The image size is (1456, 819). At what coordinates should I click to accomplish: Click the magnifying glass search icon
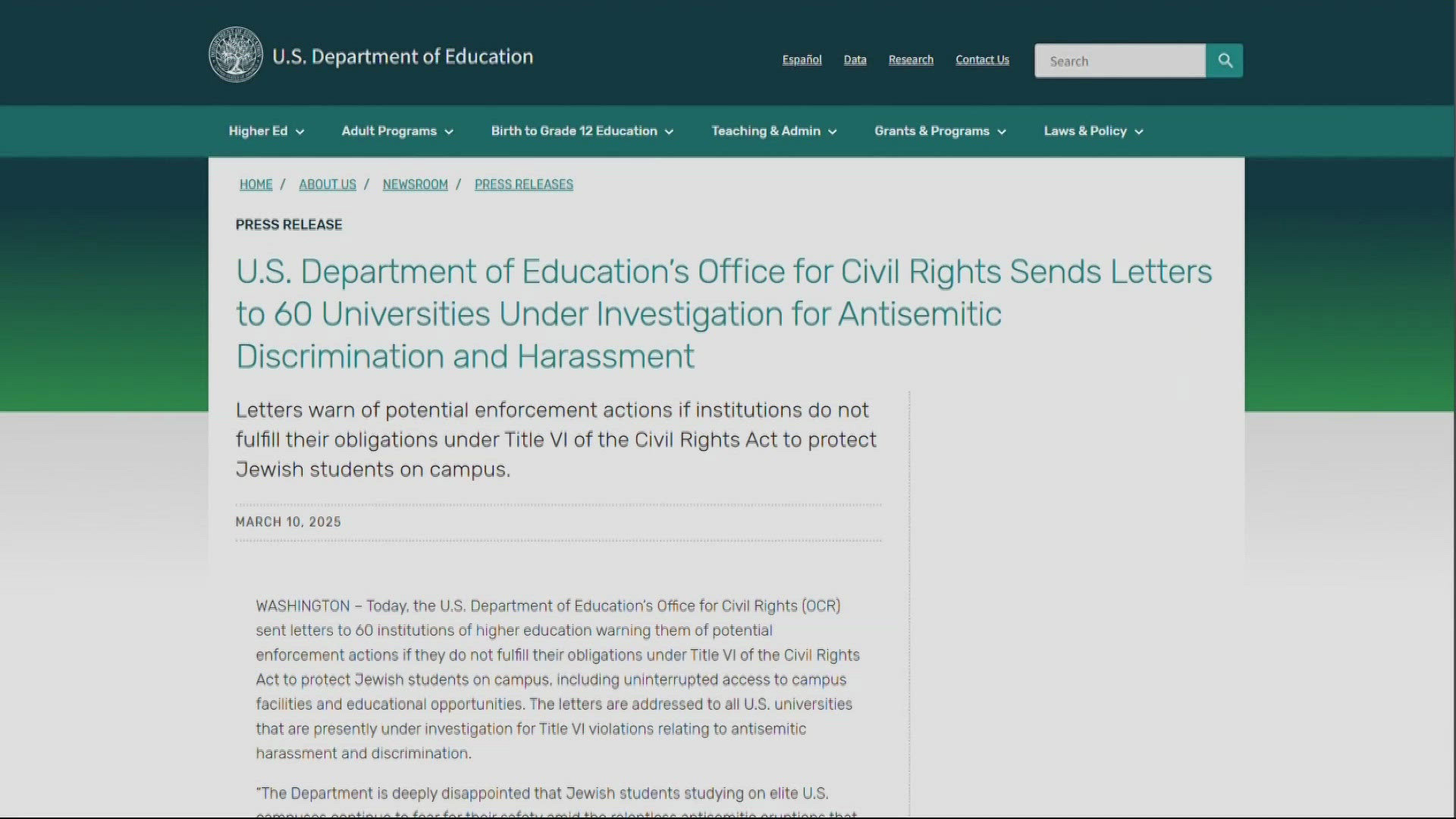point(1224,61)
